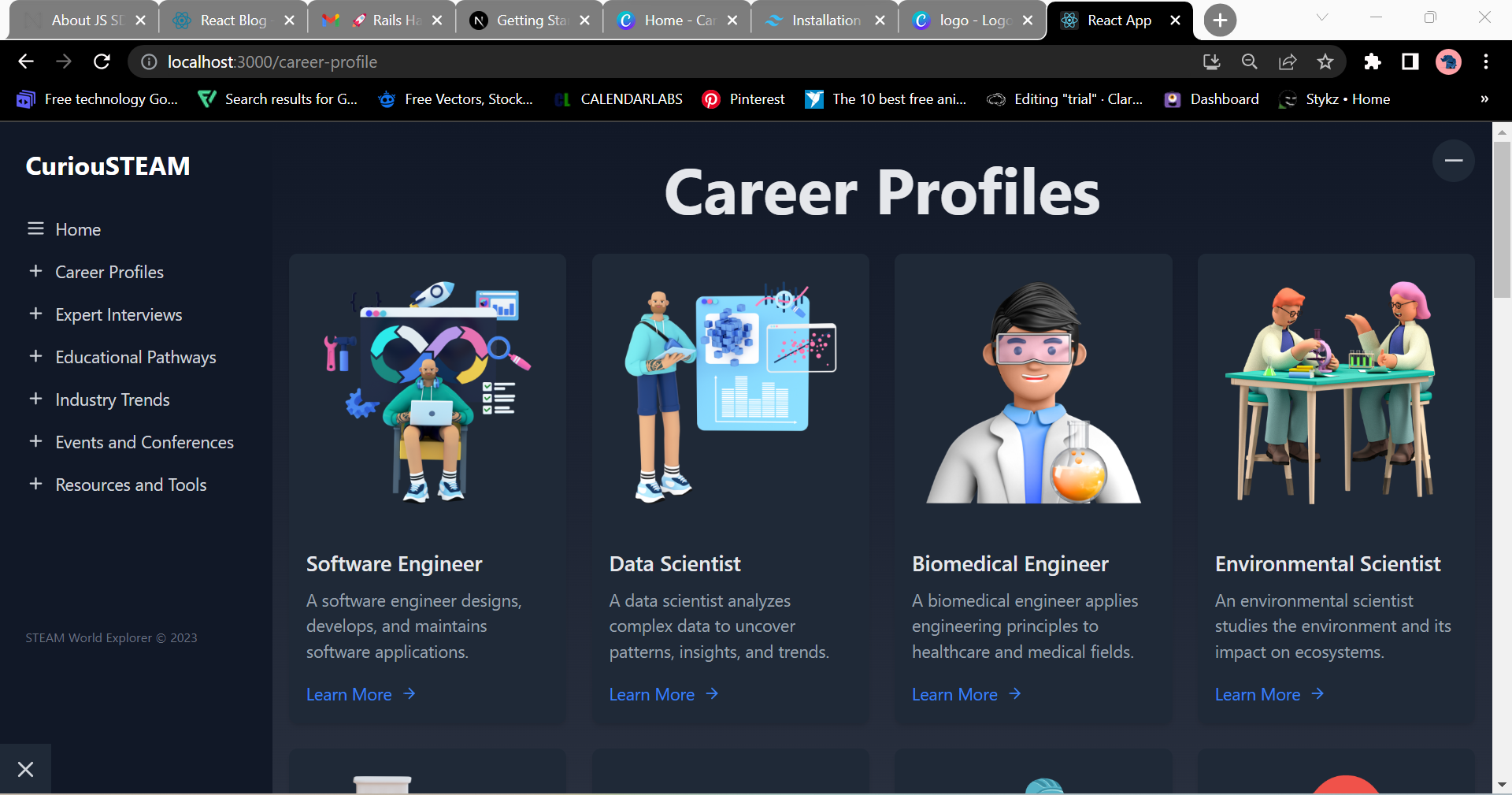1512x795 pixels.
Task: Learn More about Biomedical Engineer
Action: tap(966, 694)
